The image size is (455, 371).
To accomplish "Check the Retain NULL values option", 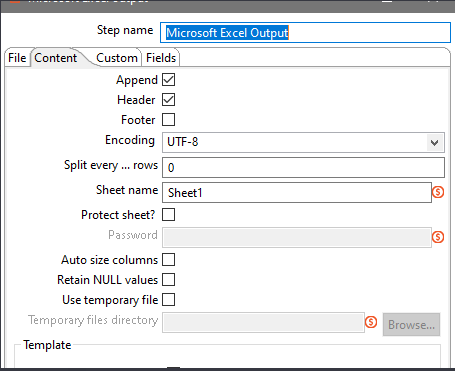I will [x=168, y=280].
